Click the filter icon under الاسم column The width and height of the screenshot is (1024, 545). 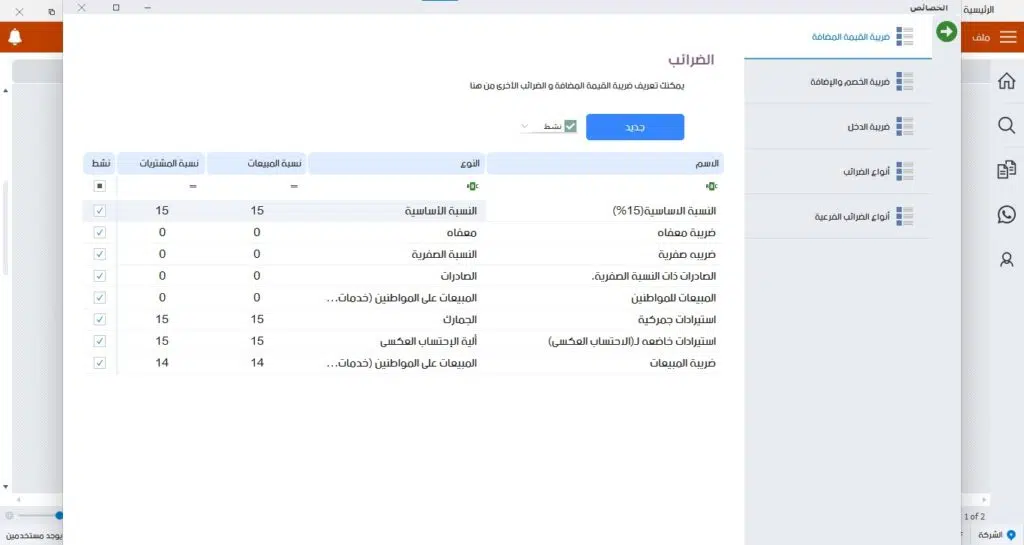(x=711, y=187)
